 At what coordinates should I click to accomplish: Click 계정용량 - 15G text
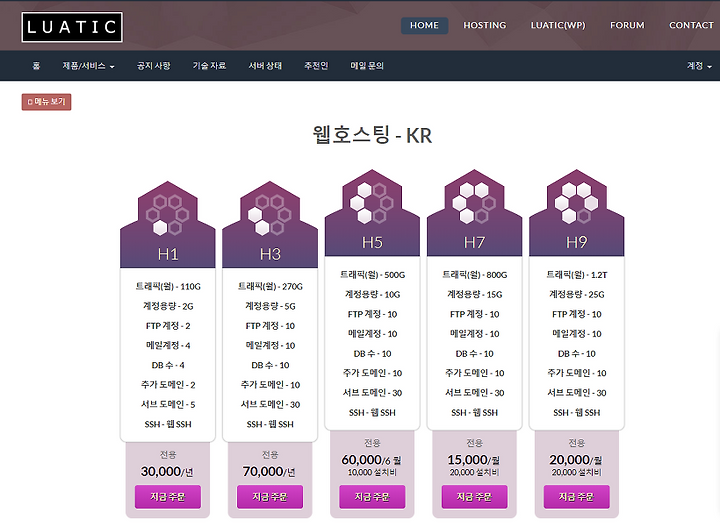click(474, 294)
